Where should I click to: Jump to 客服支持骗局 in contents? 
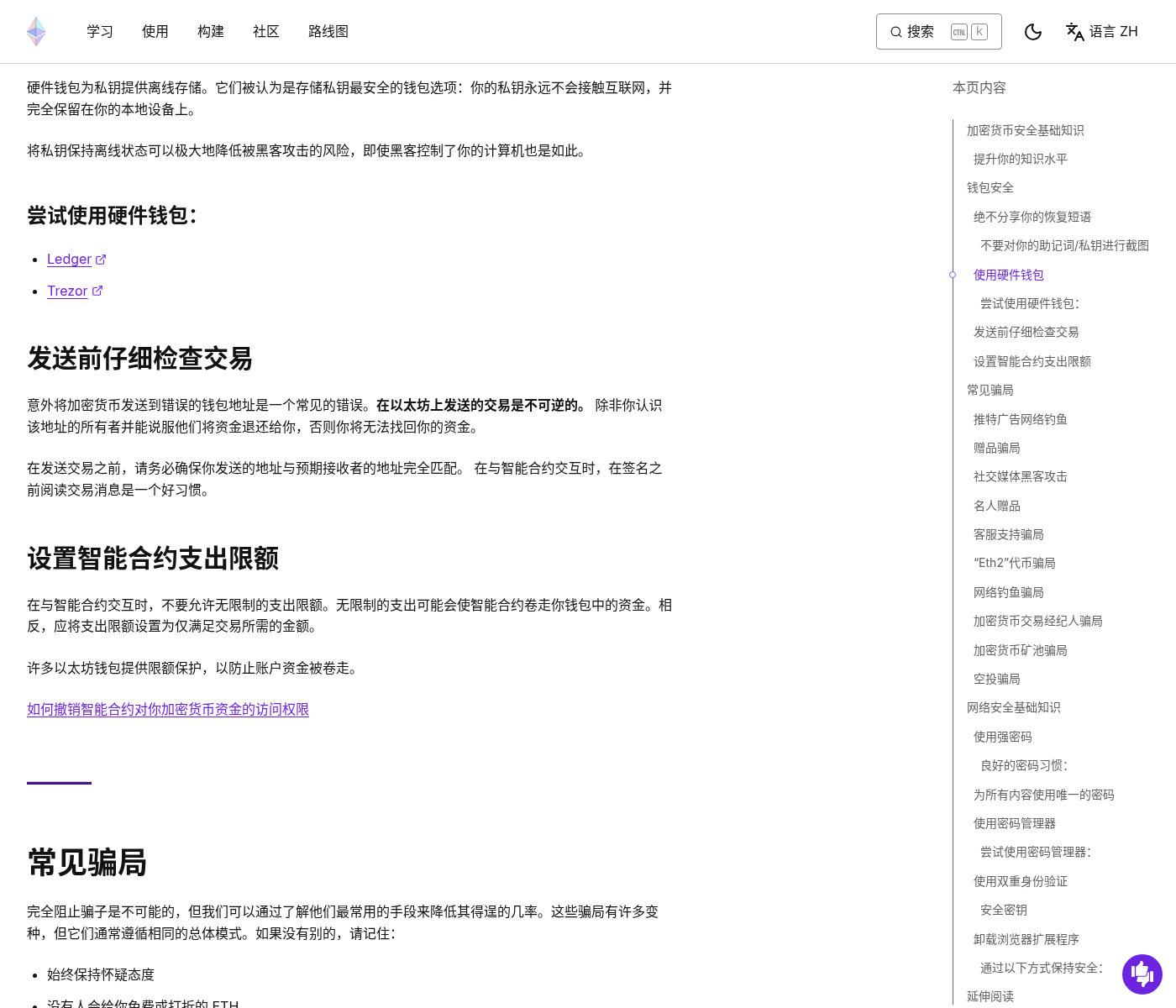click(1008, 534)
